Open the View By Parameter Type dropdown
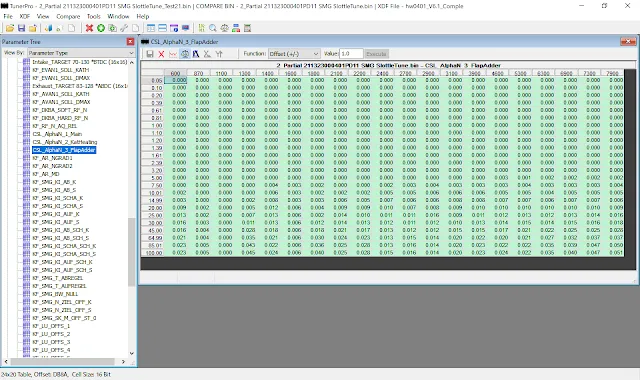Viewport: 640px width, 380px height. (x=81, y=53)
